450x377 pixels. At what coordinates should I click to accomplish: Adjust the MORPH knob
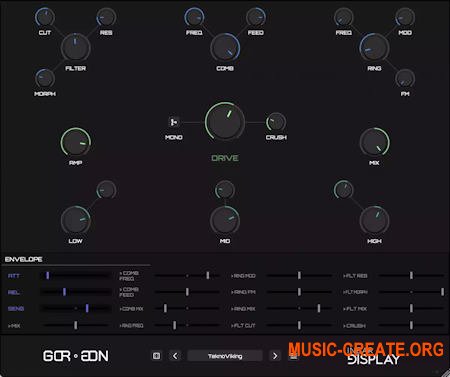tap(45, 79)
